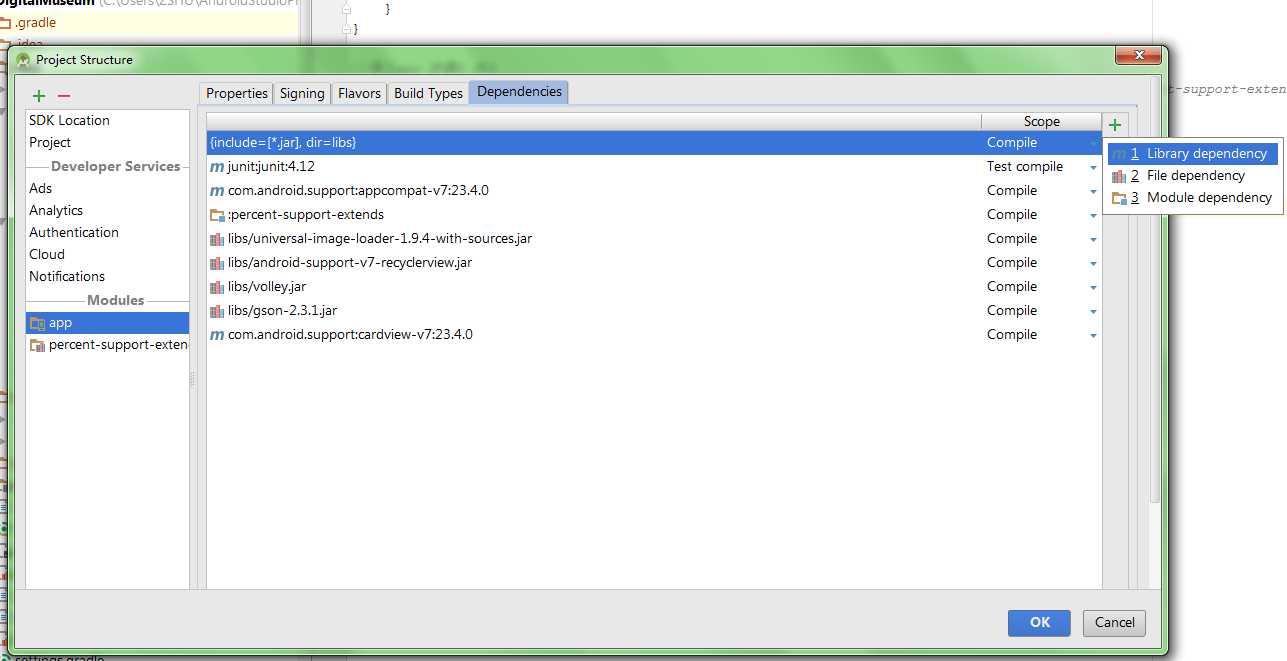Choose Module dependency from the popup
1287x661 pixels.
point(1194,198)
